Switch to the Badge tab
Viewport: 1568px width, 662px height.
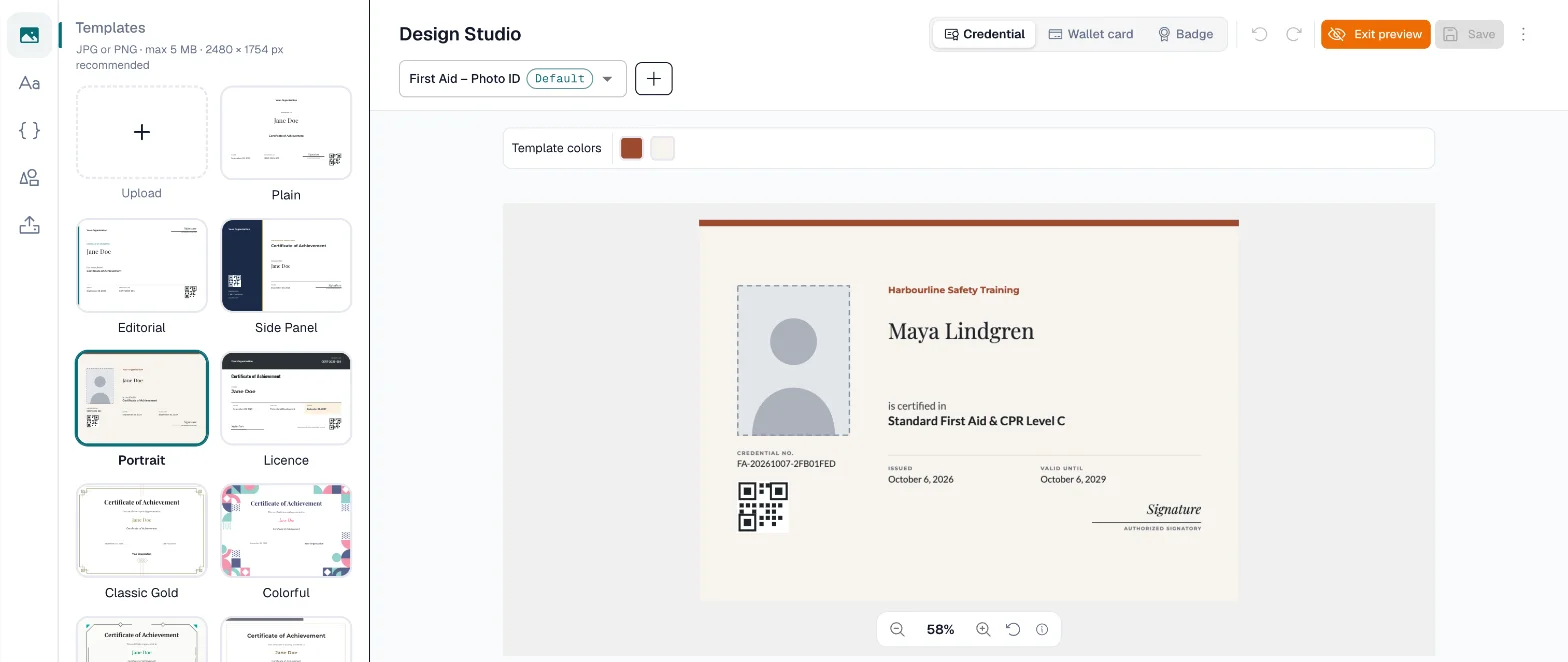(x=1185, y=34)
